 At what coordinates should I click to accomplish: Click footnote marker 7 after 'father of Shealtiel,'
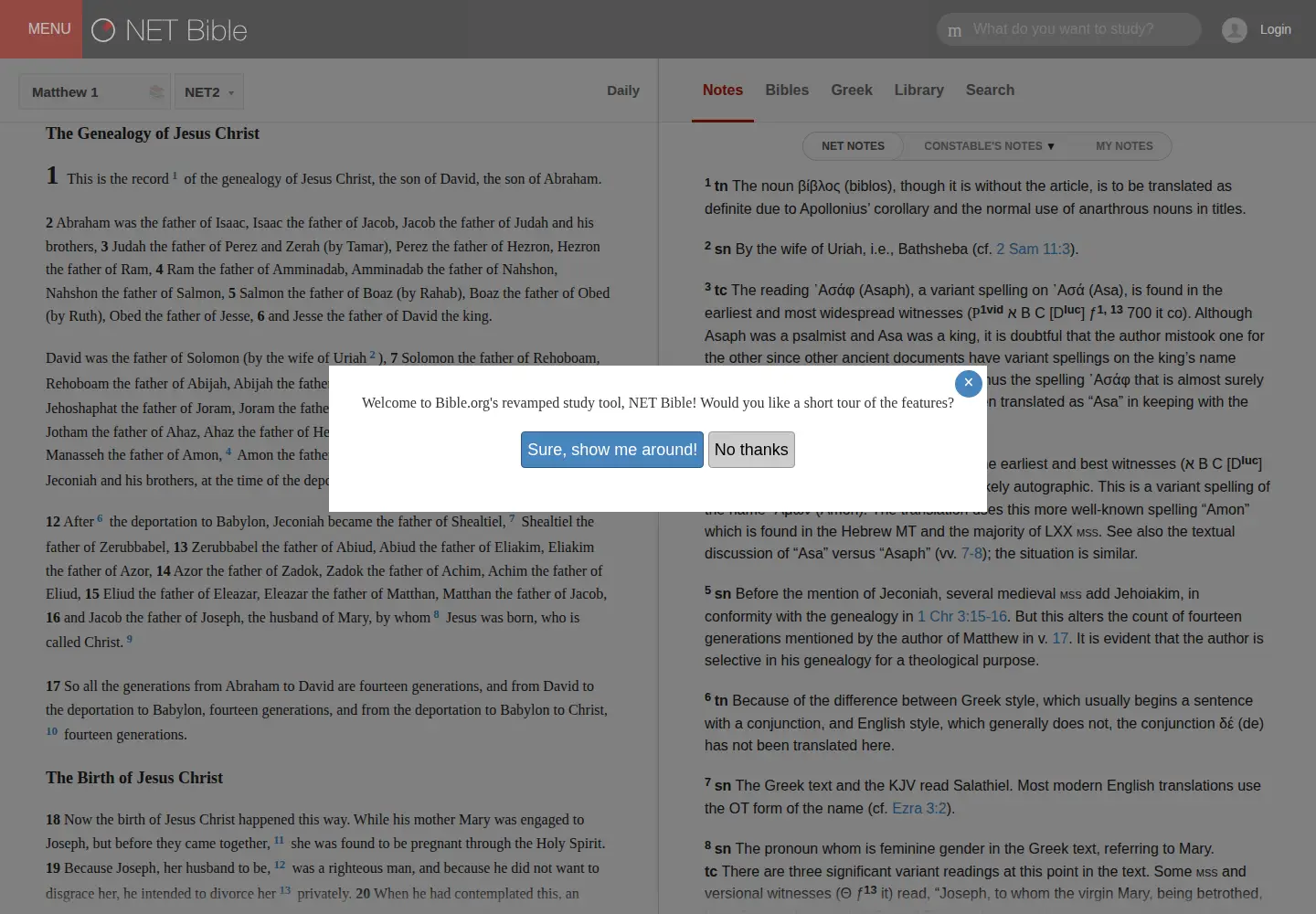[512, 518]
